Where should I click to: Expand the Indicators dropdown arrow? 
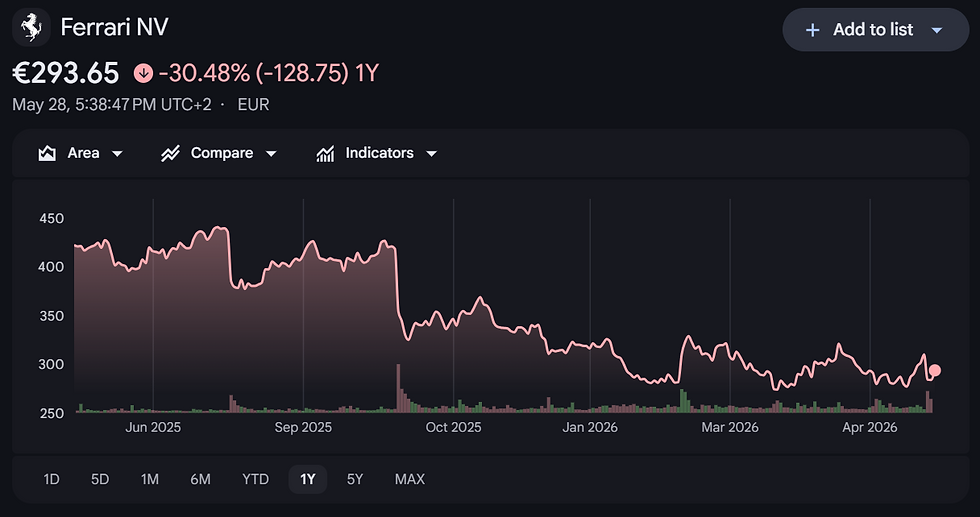click(431, 154)
